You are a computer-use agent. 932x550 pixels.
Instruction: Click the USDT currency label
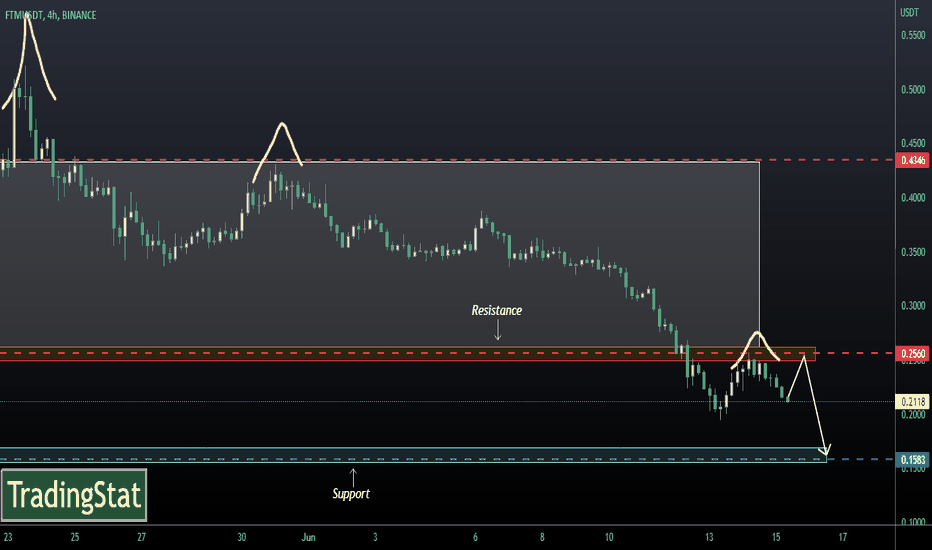tap(909, 12)
